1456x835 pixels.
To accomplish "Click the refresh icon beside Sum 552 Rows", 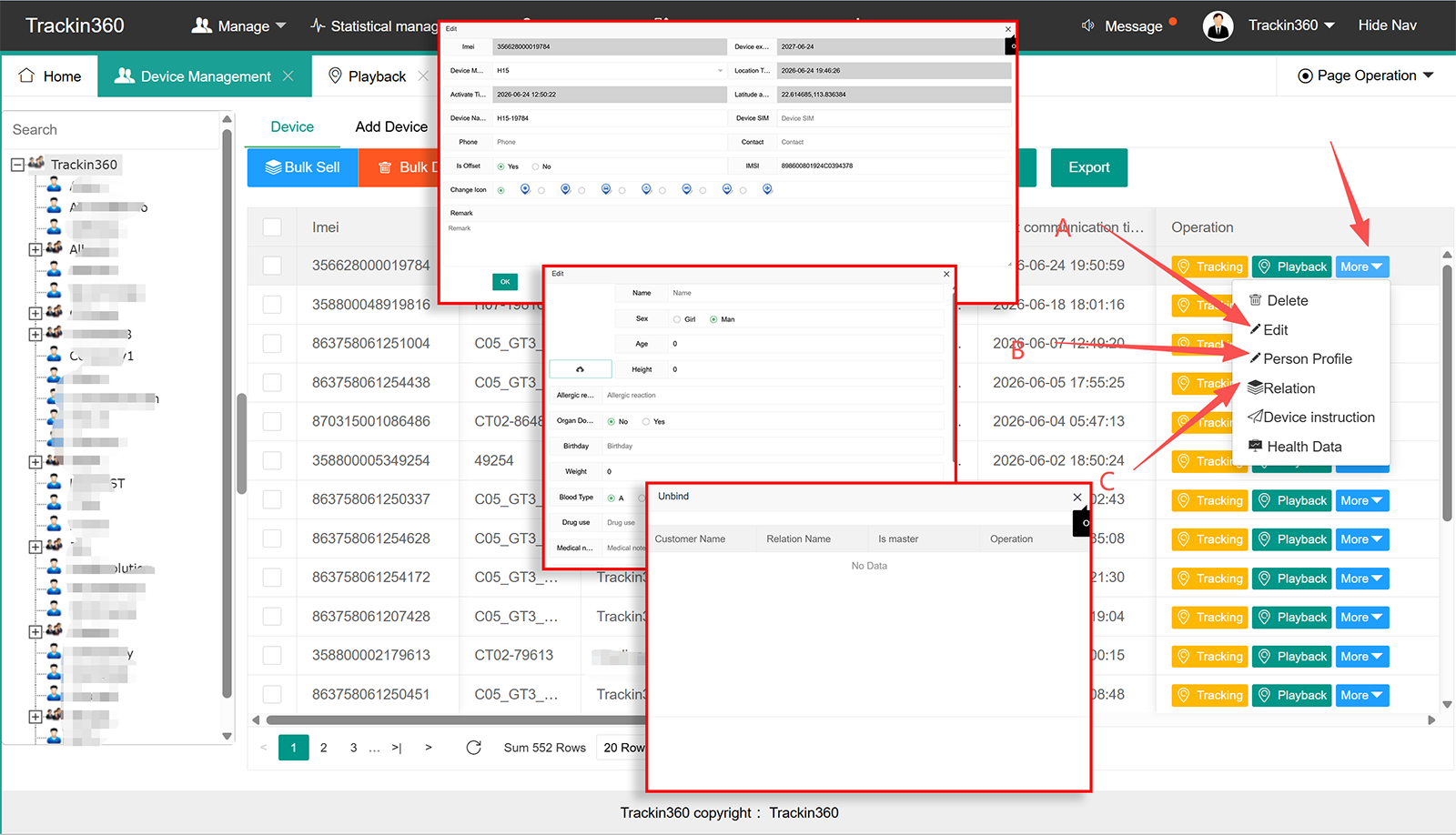I will click(473, 748).
